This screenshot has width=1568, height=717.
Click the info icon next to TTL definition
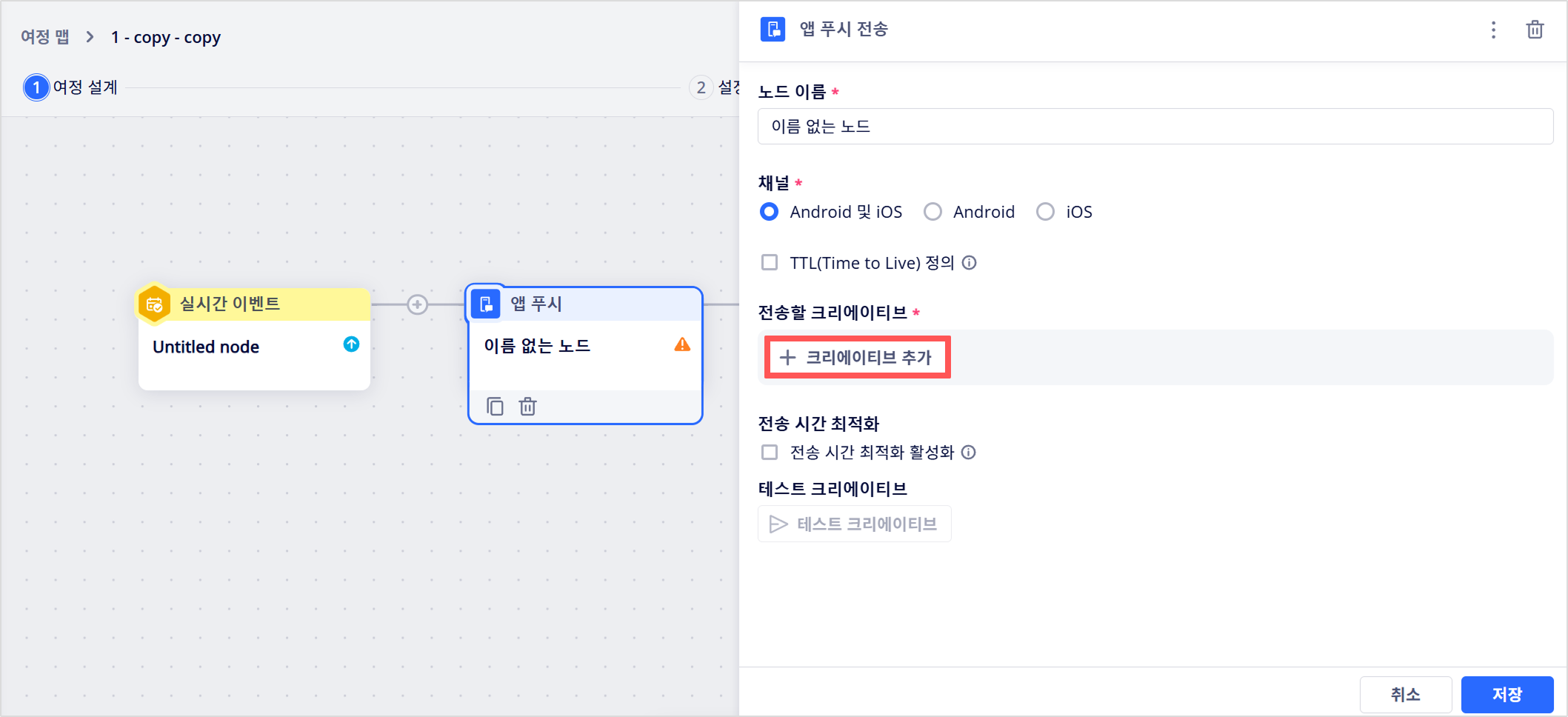pos(969,263)
